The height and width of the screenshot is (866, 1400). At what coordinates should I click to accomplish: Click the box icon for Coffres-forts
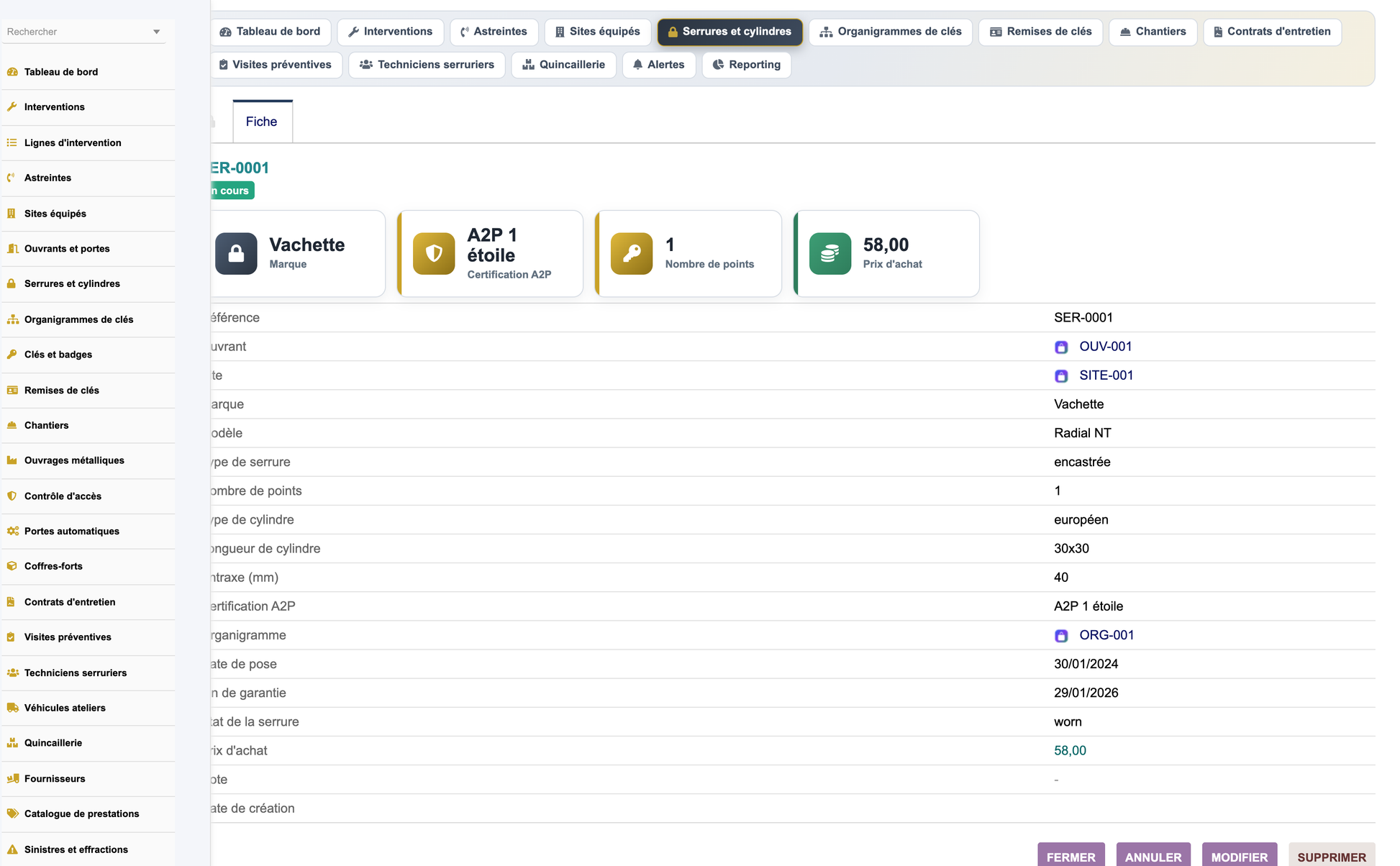12,566
